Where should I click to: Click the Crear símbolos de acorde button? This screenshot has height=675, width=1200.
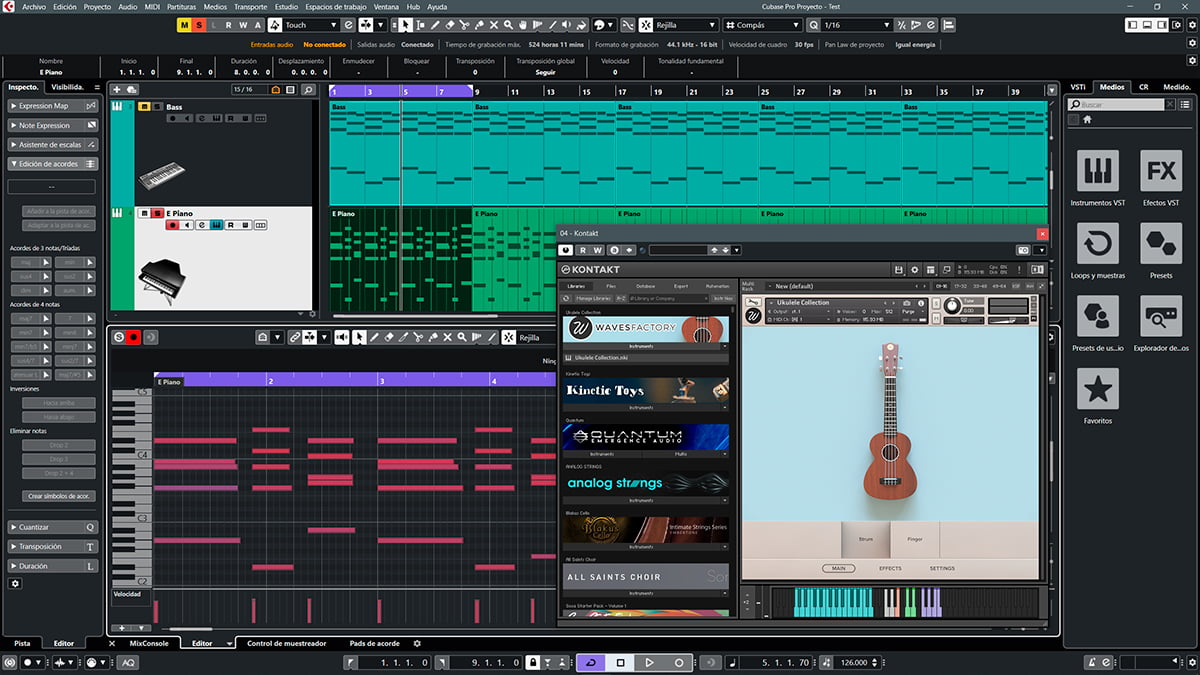click(59, 496)
